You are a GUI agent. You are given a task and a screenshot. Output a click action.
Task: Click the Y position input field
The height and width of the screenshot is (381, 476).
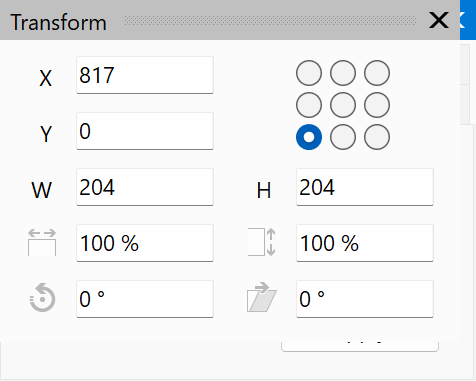145,131
